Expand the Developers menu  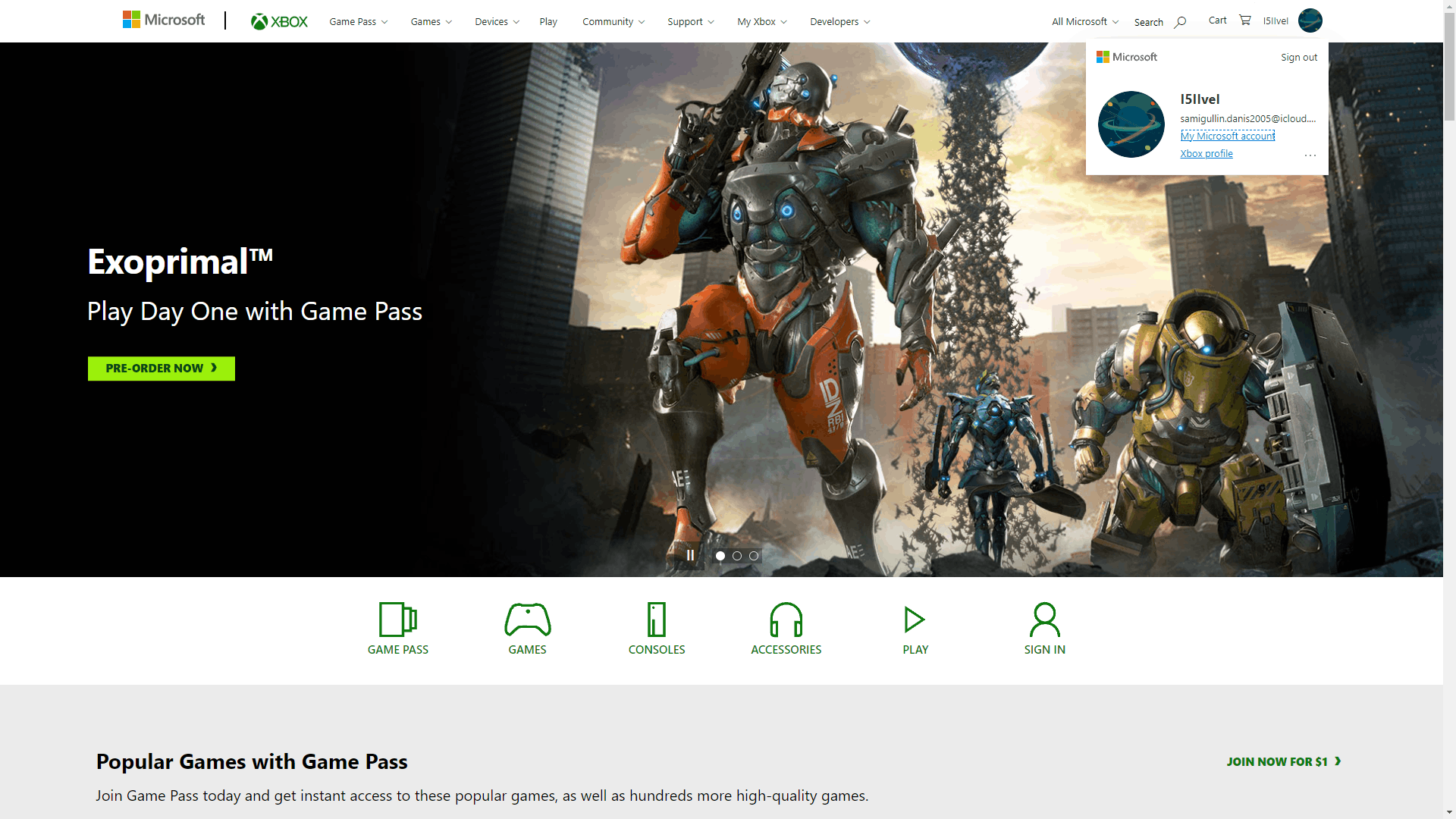839,22
